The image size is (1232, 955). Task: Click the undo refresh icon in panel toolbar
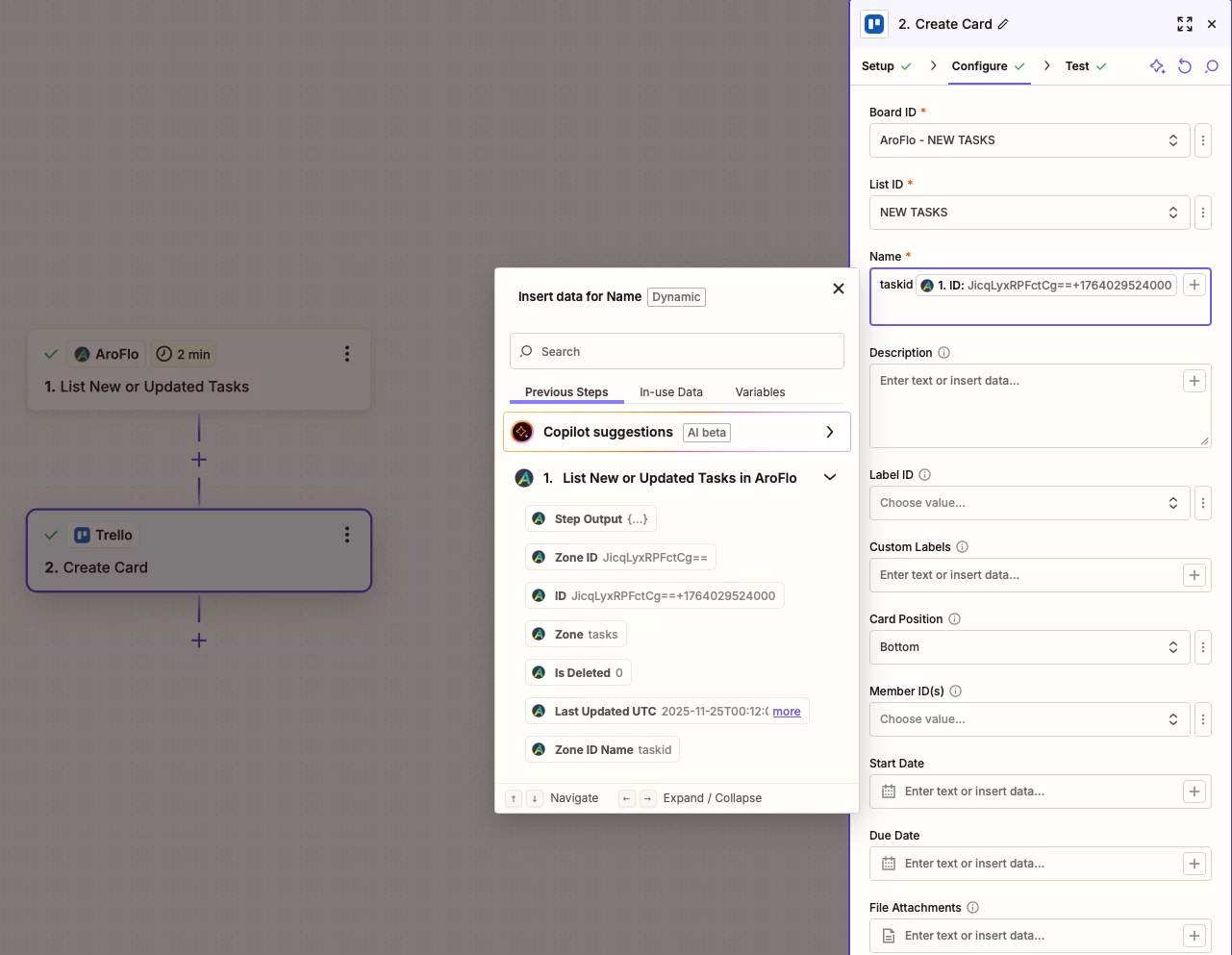click(1185, 66)
